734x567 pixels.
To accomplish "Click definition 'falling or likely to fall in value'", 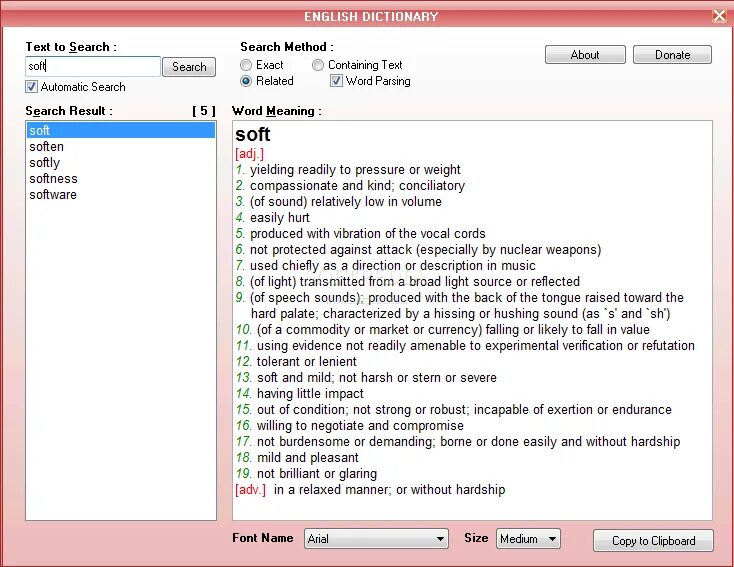I will [x=453, y=330].
